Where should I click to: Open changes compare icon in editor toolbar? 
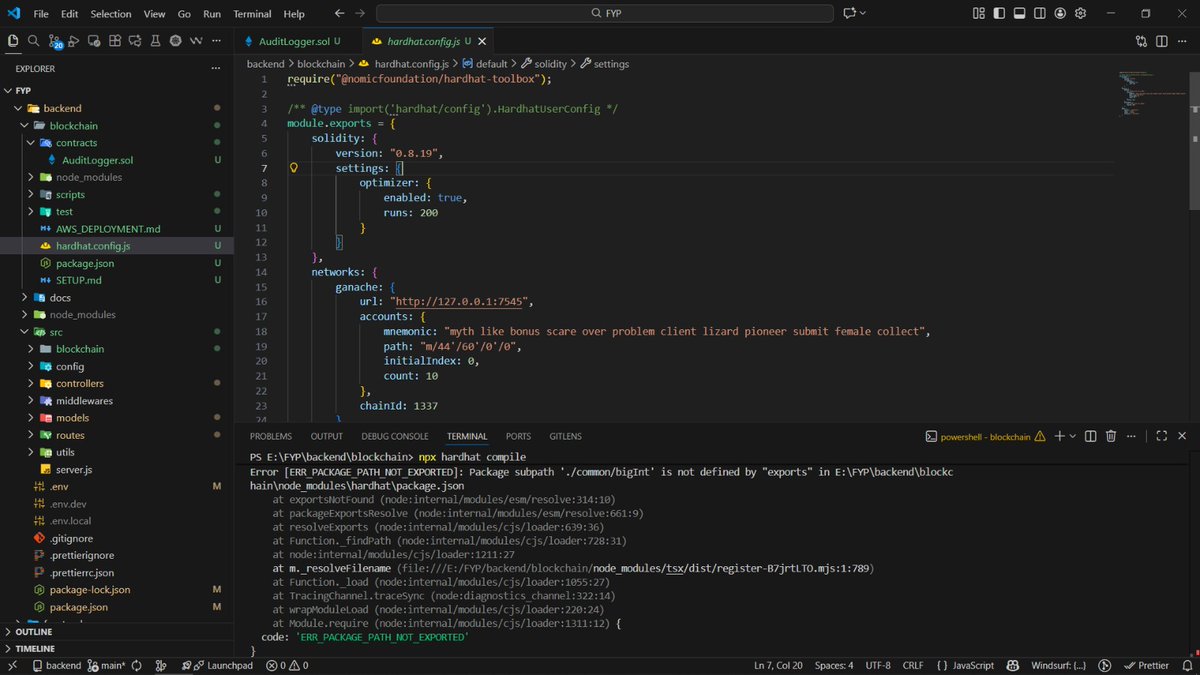pyautogui.click(x=1142, y=41)
